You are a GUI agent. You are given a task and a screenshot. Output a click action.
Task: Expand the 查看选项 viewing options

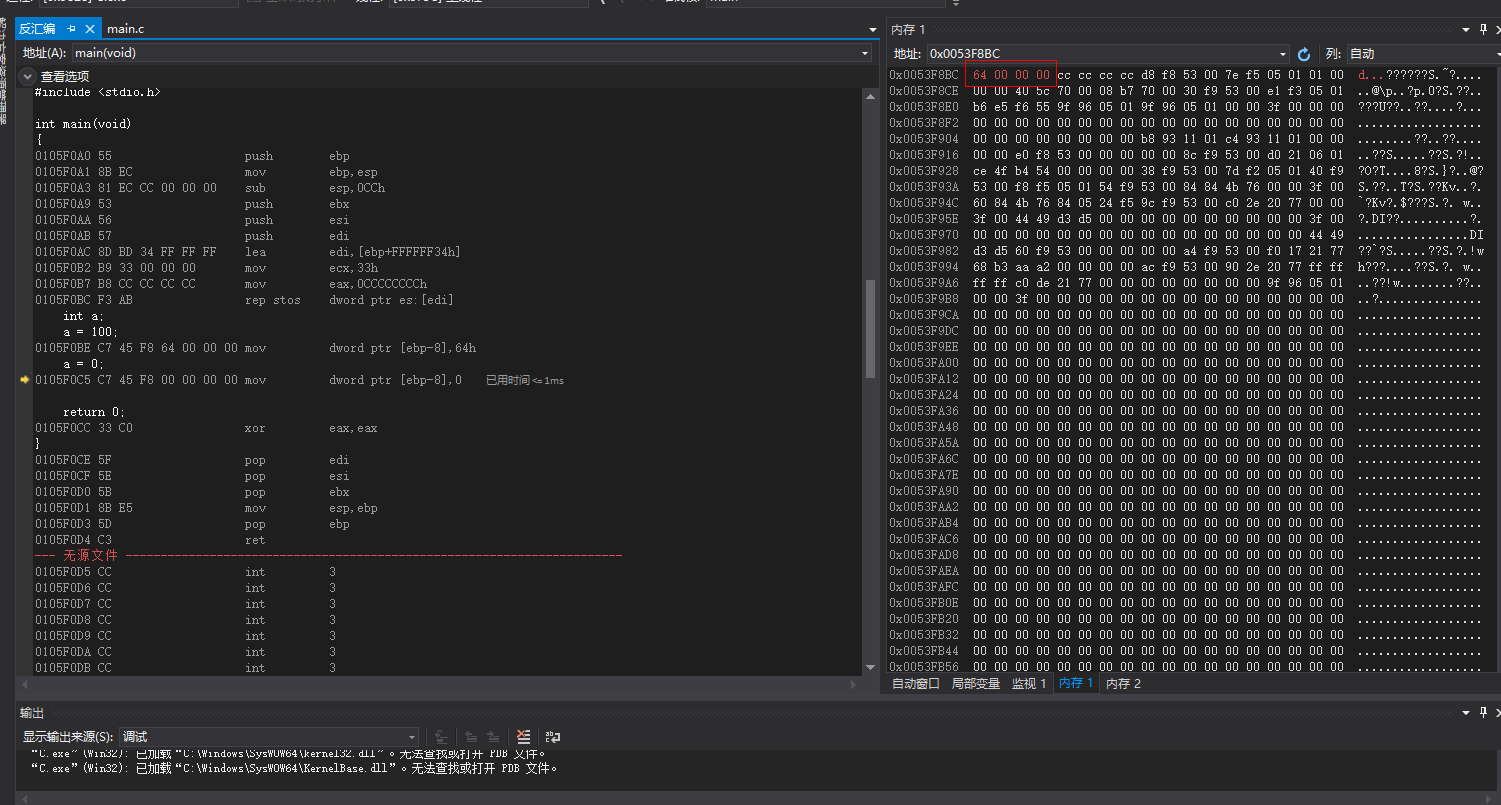pyautogui.click(x=28, y=76)
